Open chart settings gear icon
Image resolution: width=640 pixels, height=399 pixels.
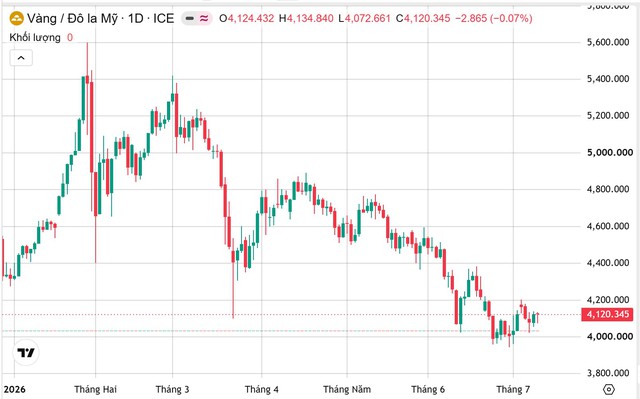[608, 389]
